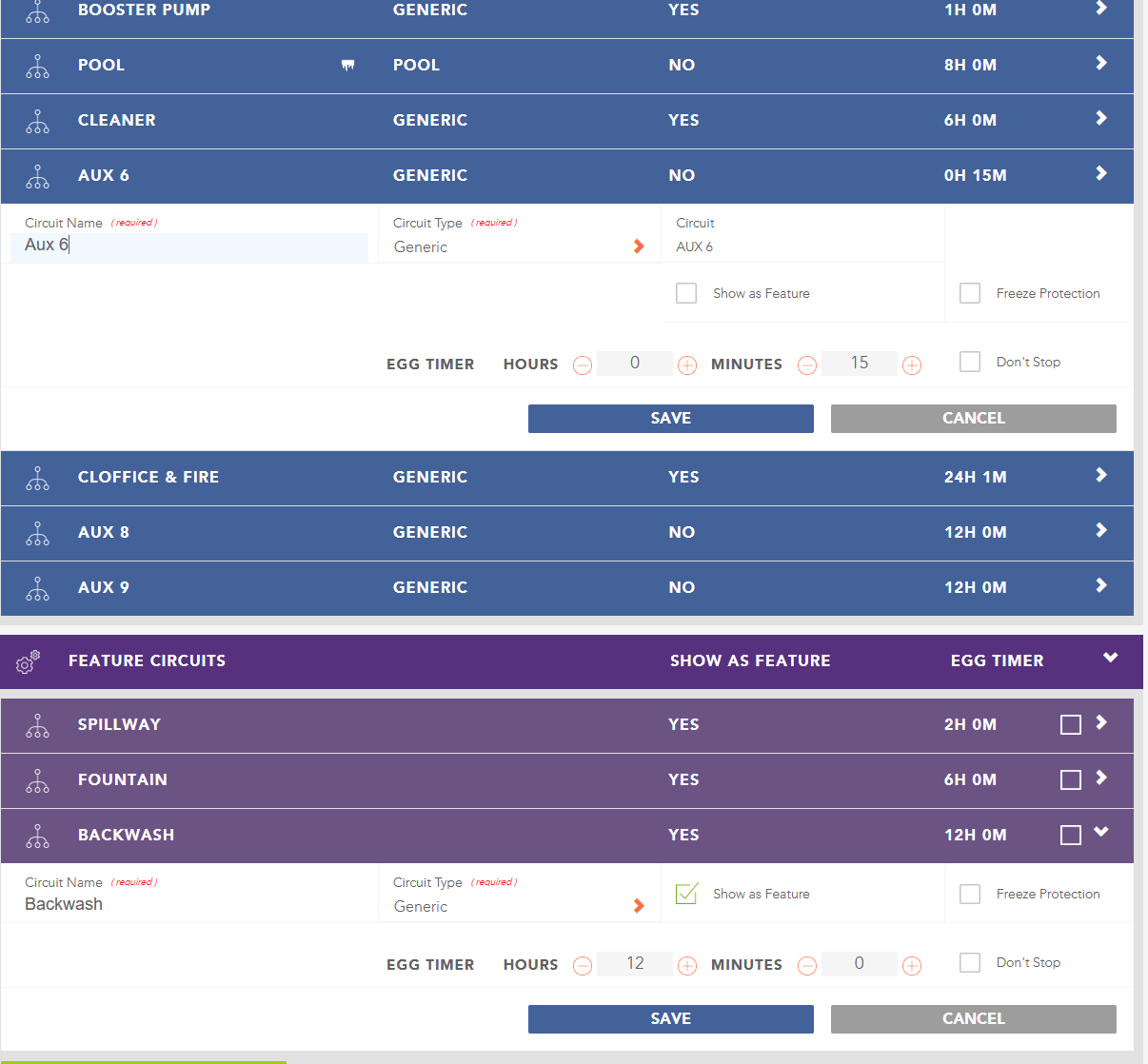Click the circuit icon beside Spillway
The image size is (1148, 1064).
tap(37, 726)
